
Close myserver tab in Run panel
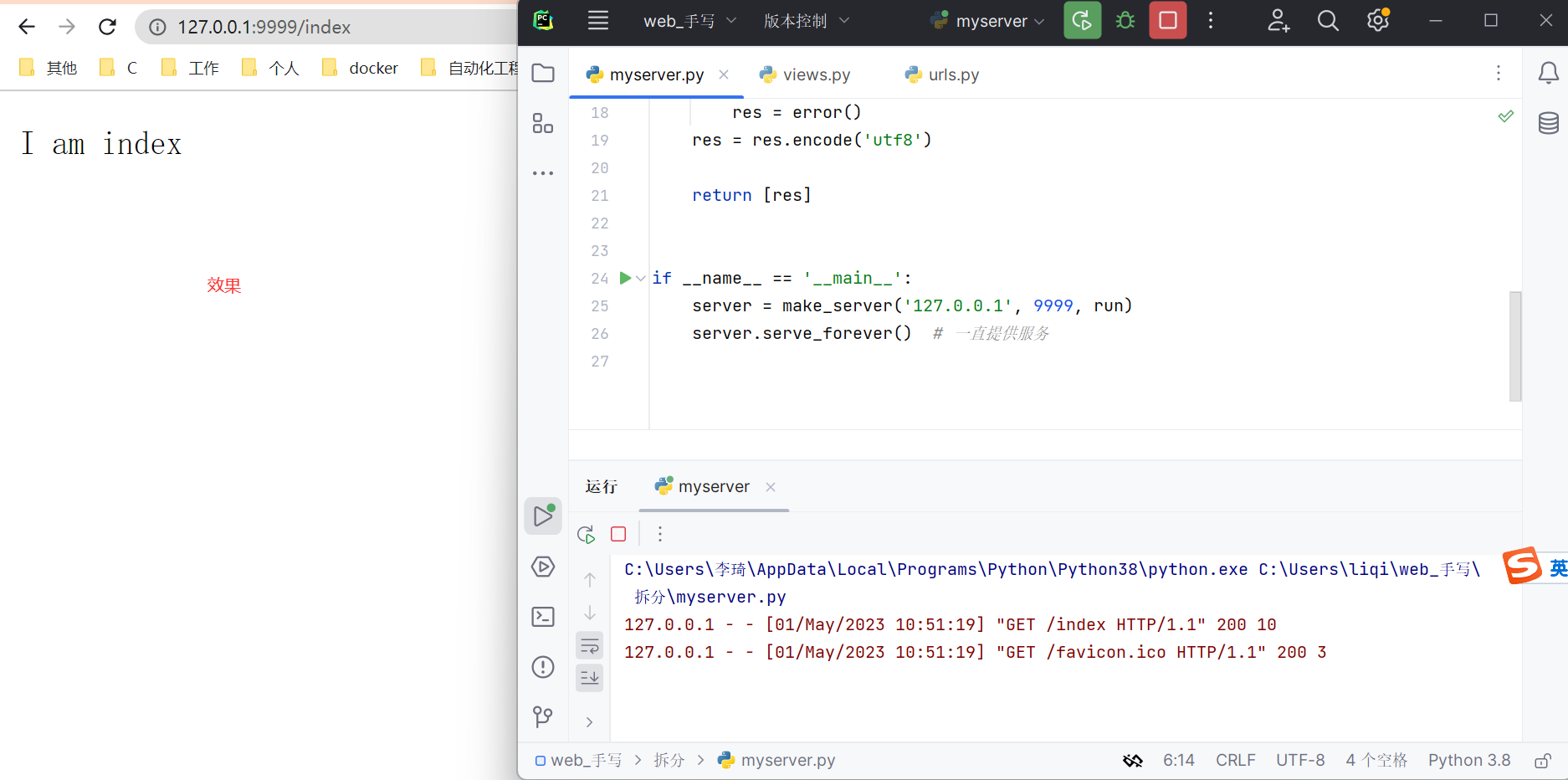click(x=771, y=487)
